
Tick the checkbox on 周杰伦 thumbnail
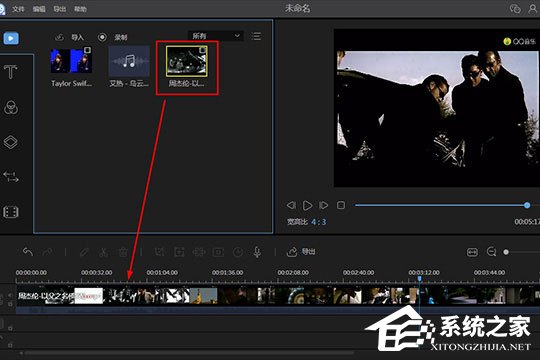pyautogui.click(x=203, y=50)
